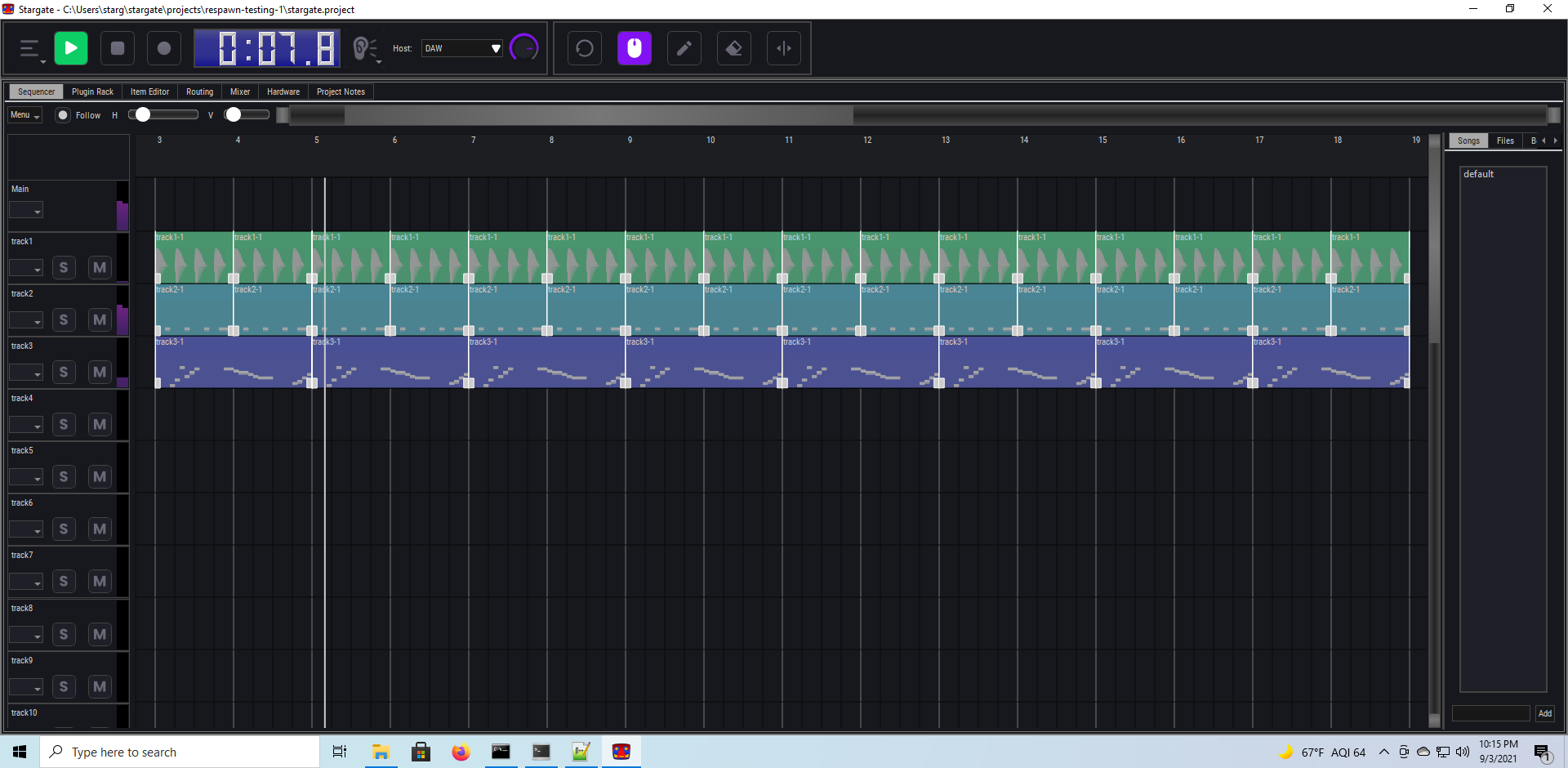Start playback with the green play button
1568x768 pixels.
[71, 48]
